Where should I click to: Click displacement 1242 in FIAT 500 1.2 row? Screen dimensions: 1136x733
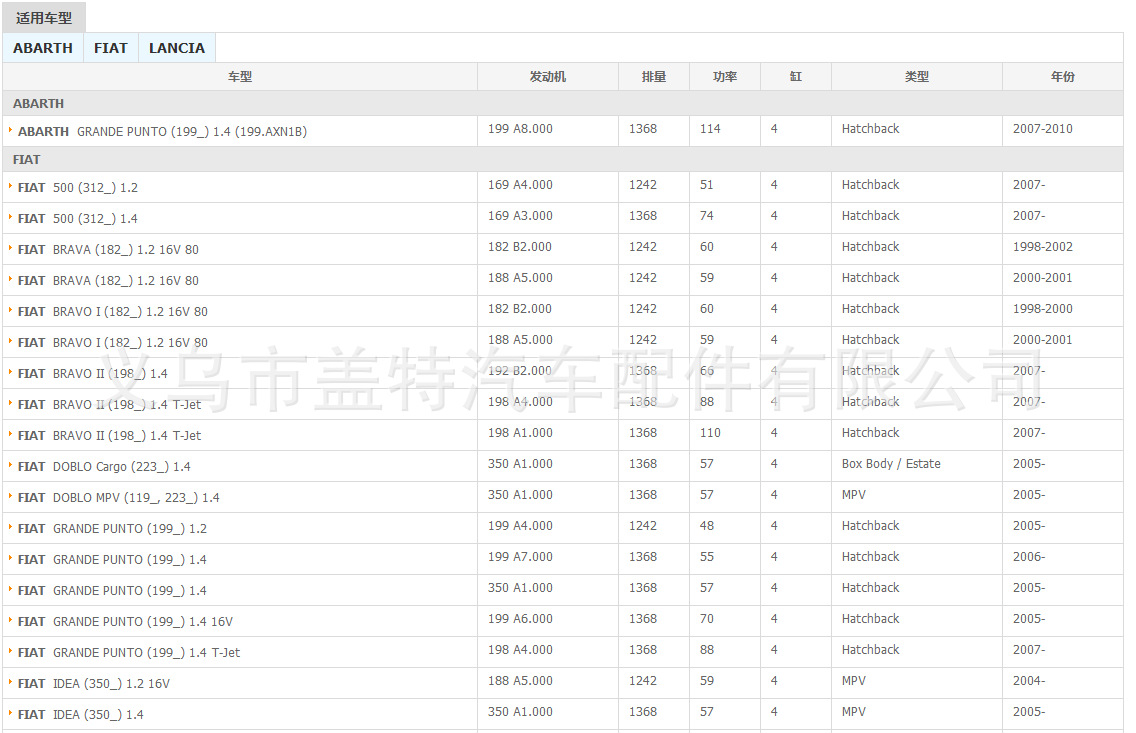[x=643, y=185]
